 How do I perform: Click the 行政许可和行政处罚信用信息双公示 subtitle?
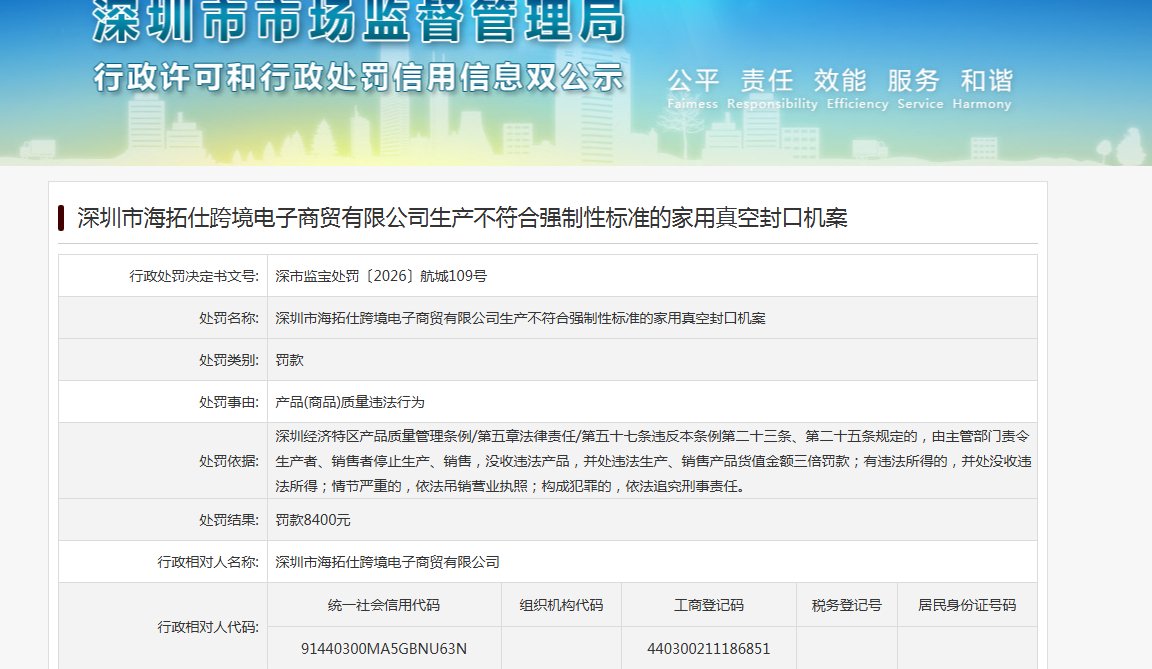click(x=359, y=77)
